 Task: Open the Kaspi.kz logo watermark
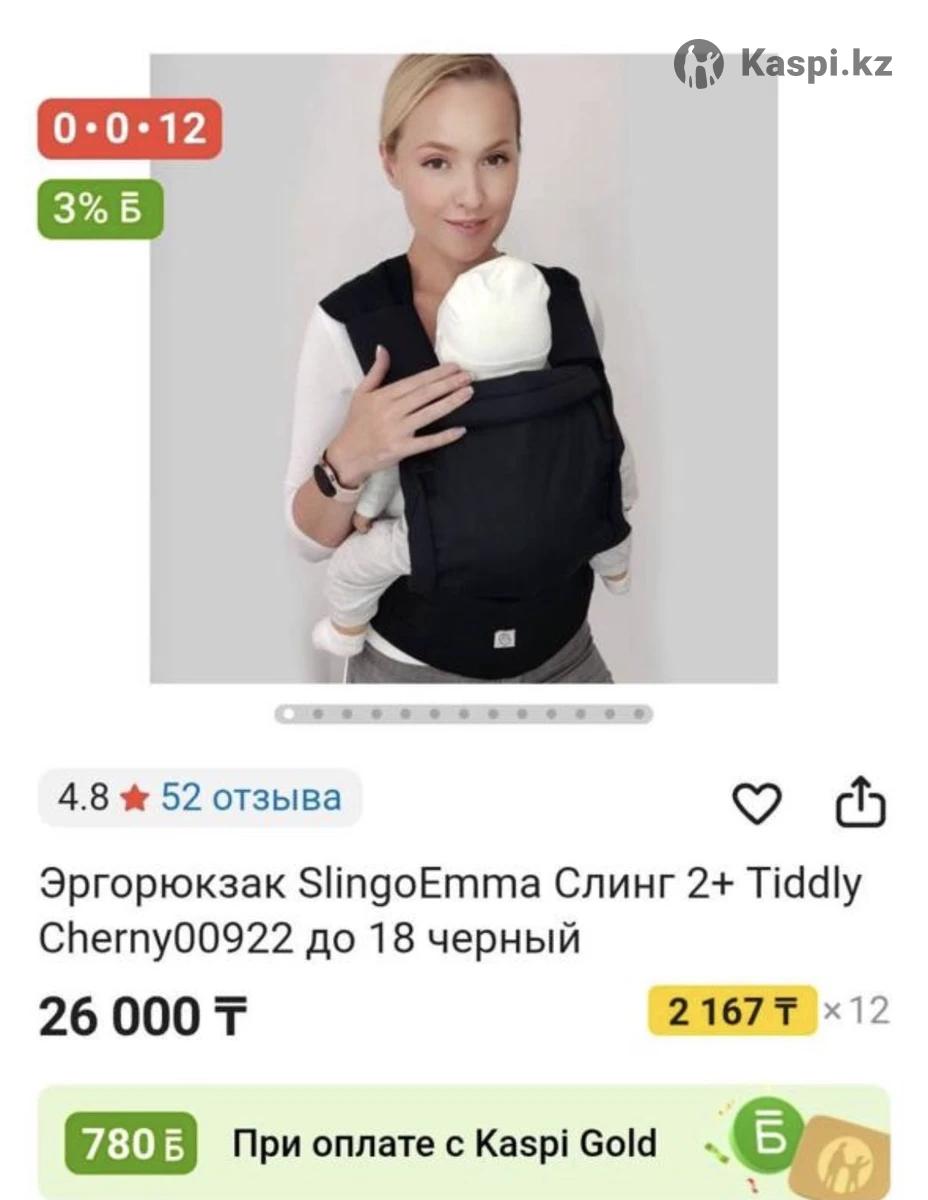click(x=783, y=64)
